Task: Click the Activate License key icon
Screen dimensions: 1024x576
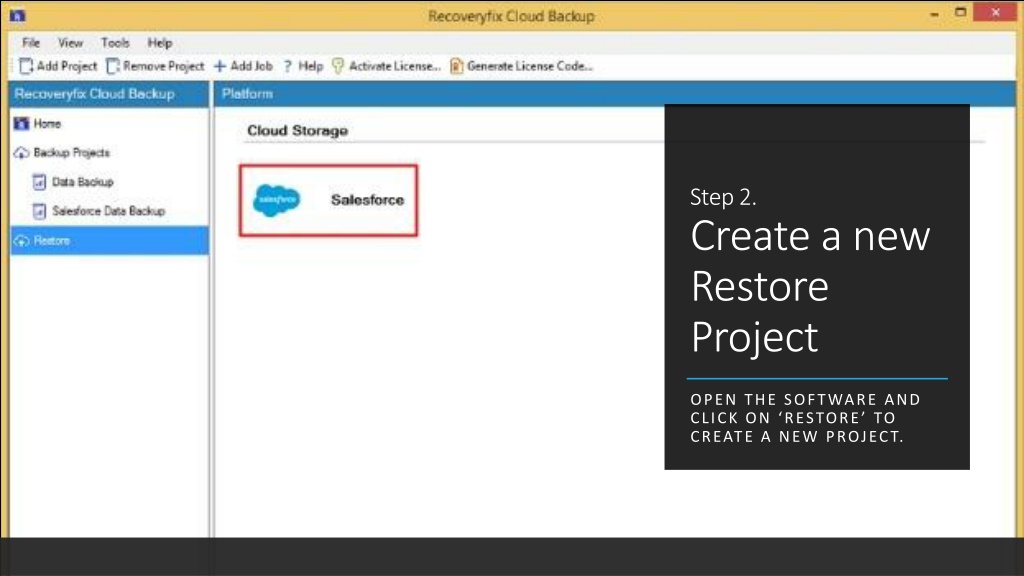Action: point(338,66)
